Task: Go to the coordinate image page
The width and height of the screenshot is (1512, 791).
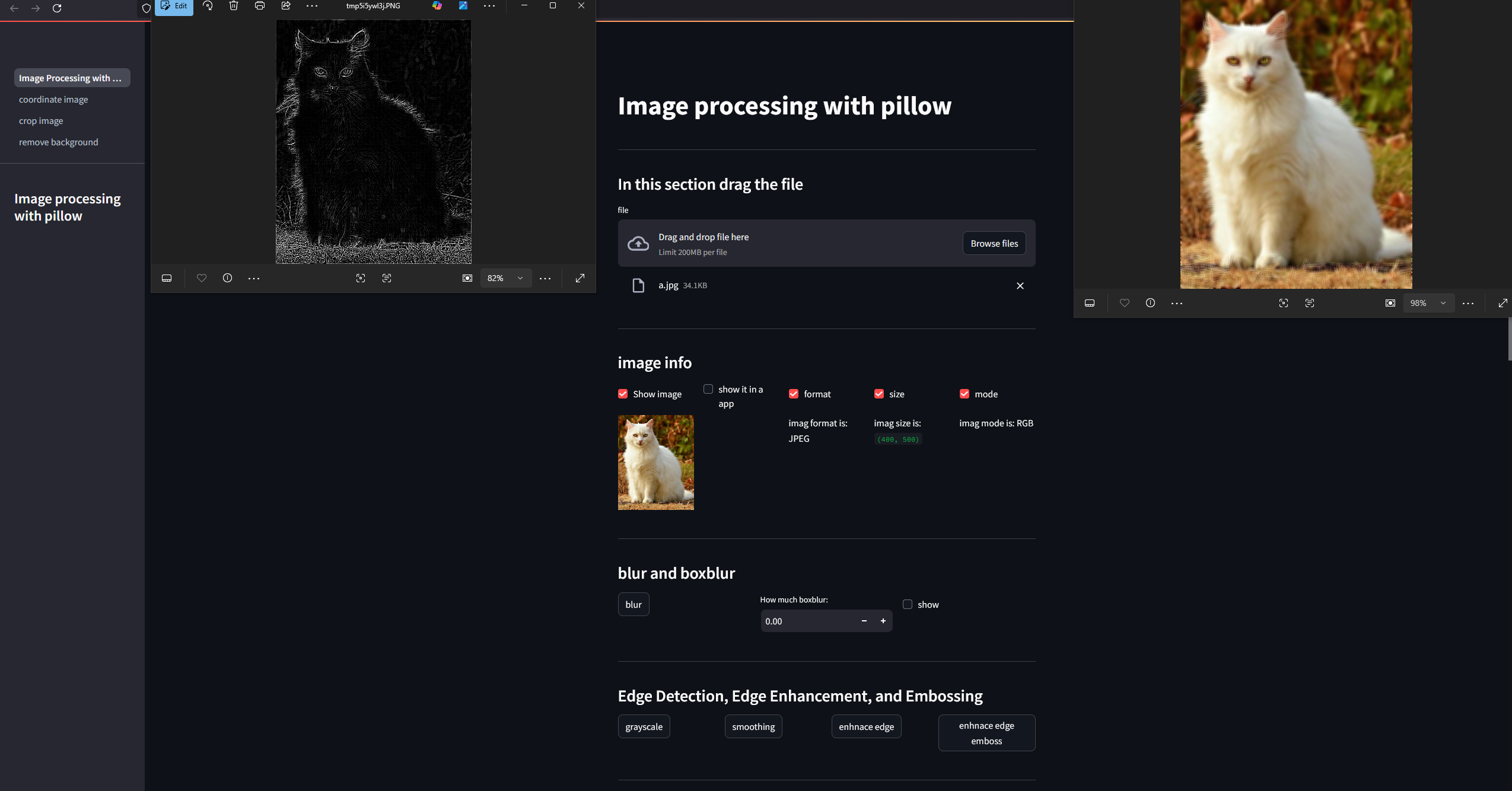Action: (x=53, y=99)
